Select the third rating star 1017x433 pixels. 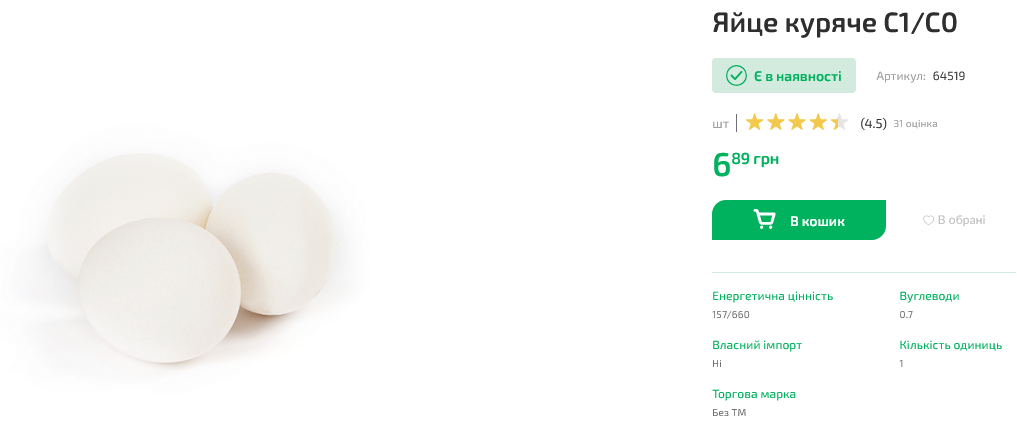(x=796, y=123)
